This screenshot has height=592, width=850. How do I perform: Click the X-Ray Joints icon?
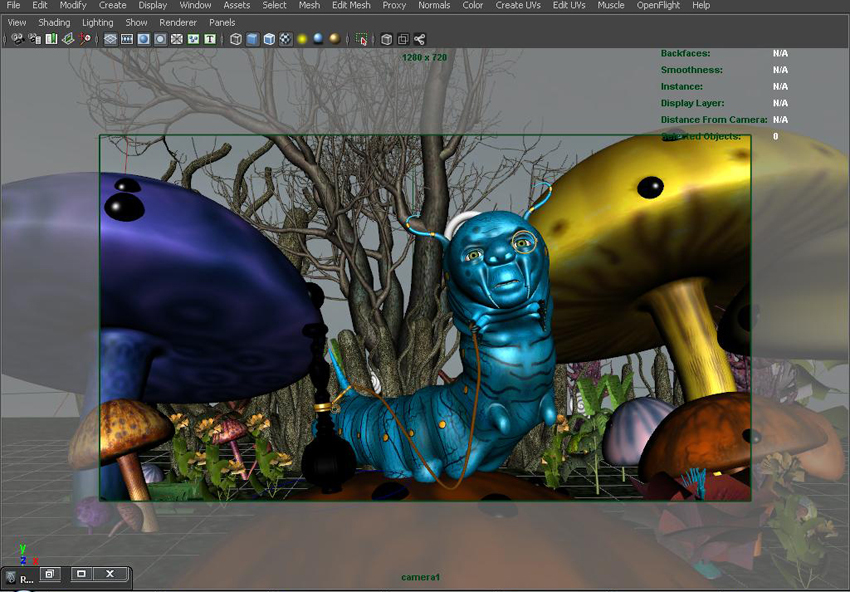pos(420,39)
